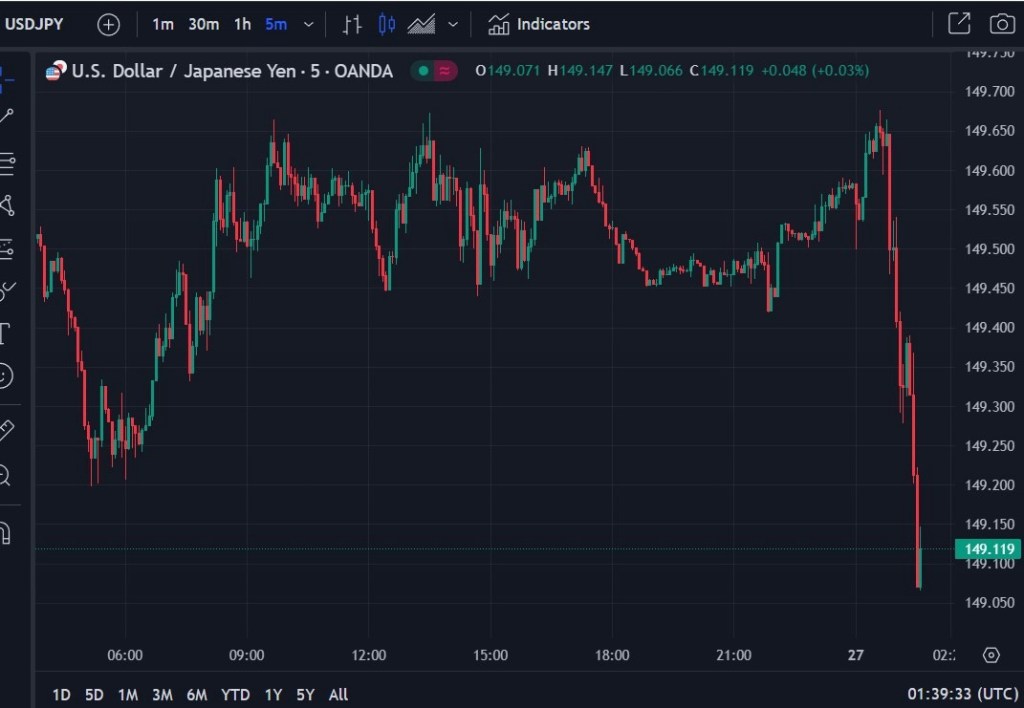This screenshot has height=708, width=1024.
Task: Open the emoji icons tool
Action: 6,376
